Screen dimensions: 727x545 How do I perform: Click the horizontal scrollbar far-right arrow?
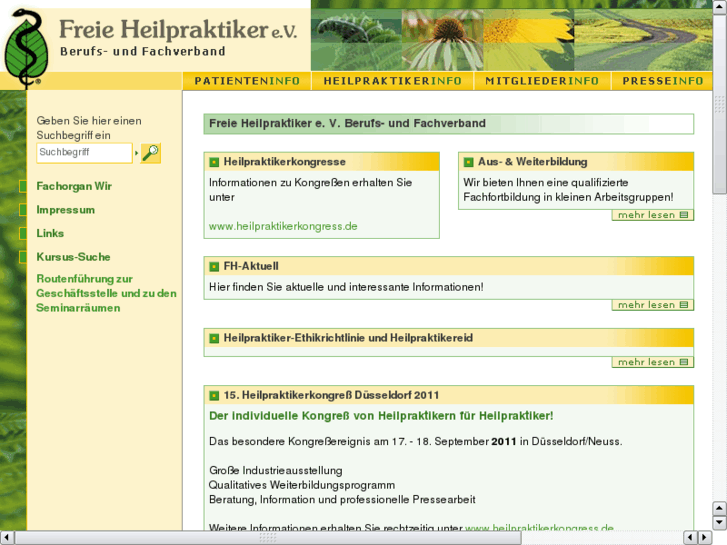coord(704,538)
